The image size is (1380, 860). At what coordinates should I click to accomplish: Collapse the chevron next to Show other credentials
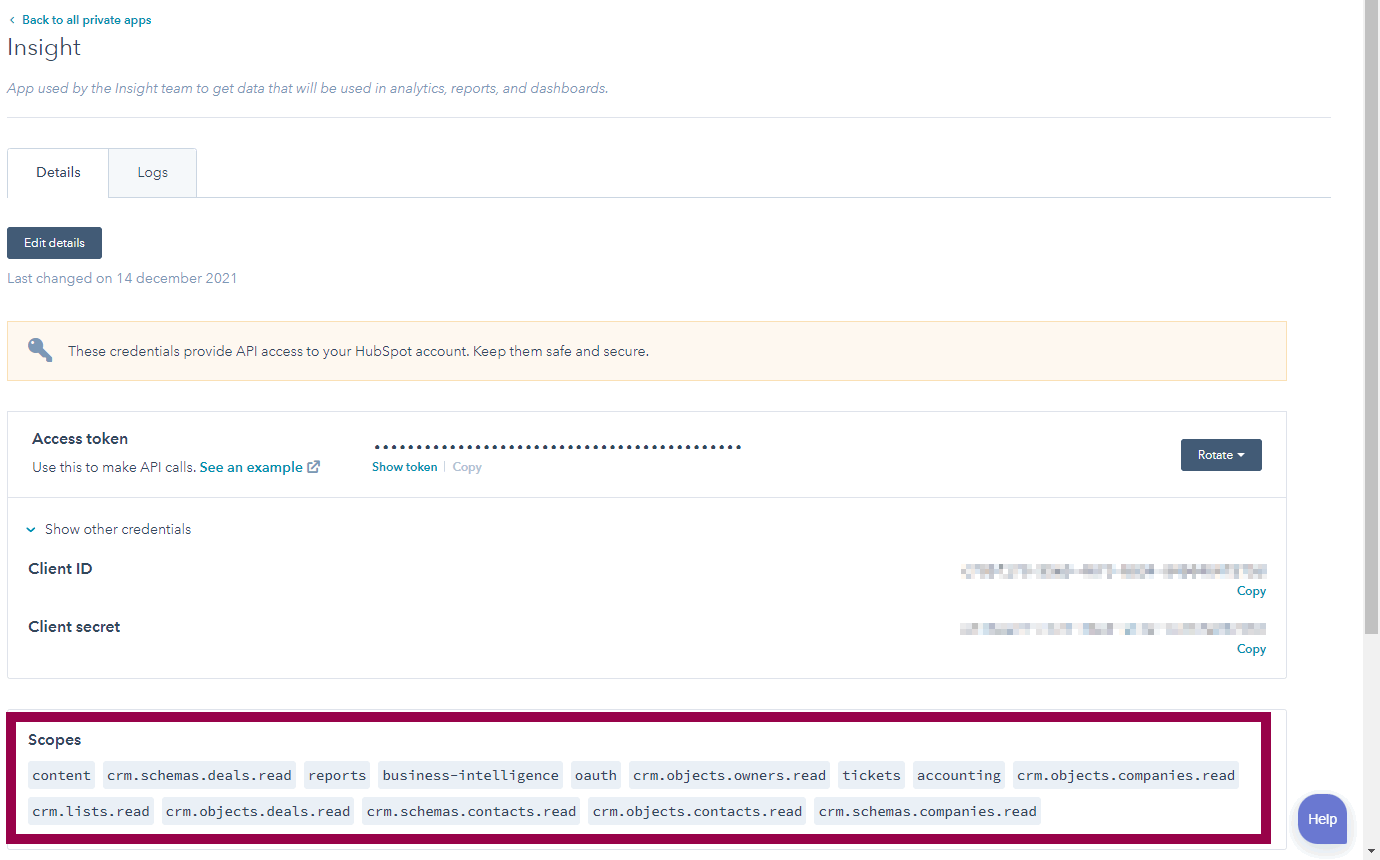coord(30,529)
